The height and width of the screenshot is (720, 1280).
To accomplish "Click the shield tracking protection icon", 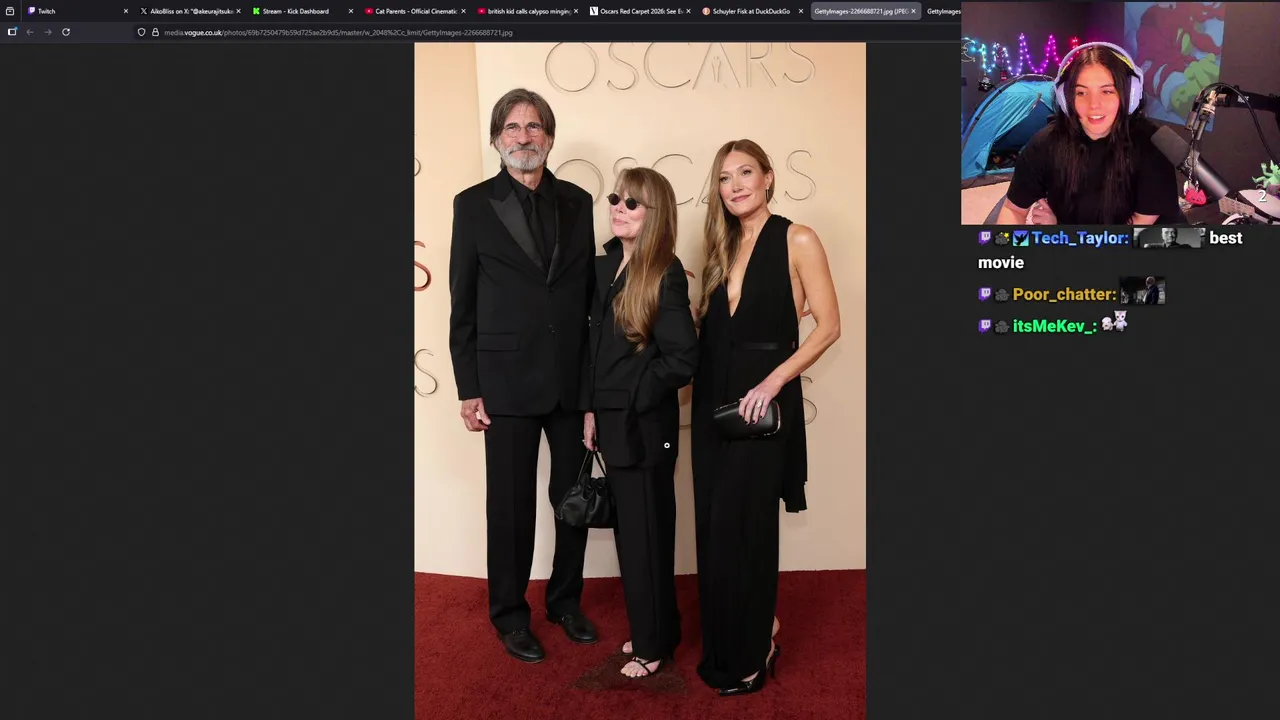I will coord(141,32).
